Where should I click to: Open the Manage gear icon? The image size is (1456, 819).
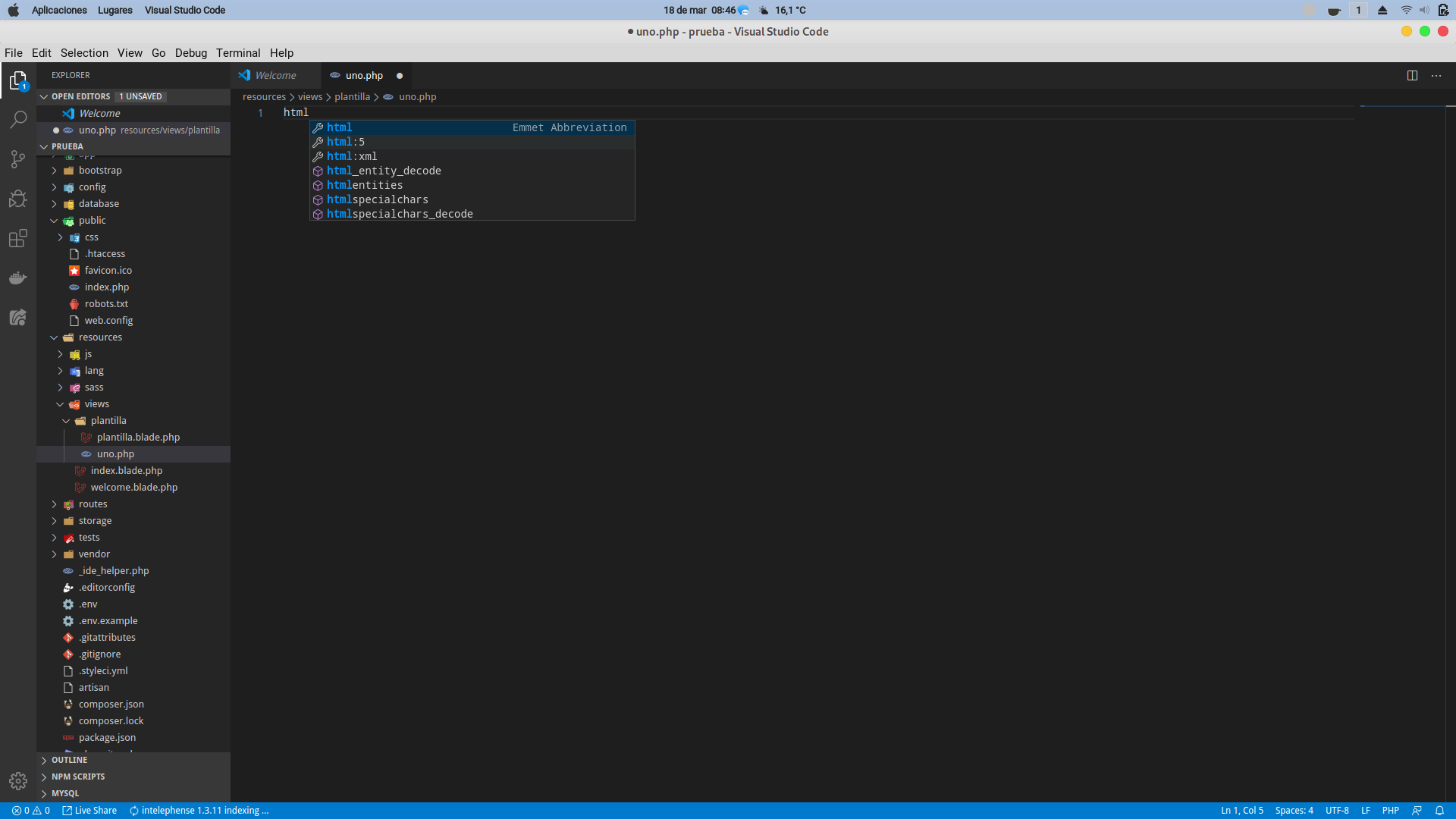pyautogui.click(x=18, y=781)
